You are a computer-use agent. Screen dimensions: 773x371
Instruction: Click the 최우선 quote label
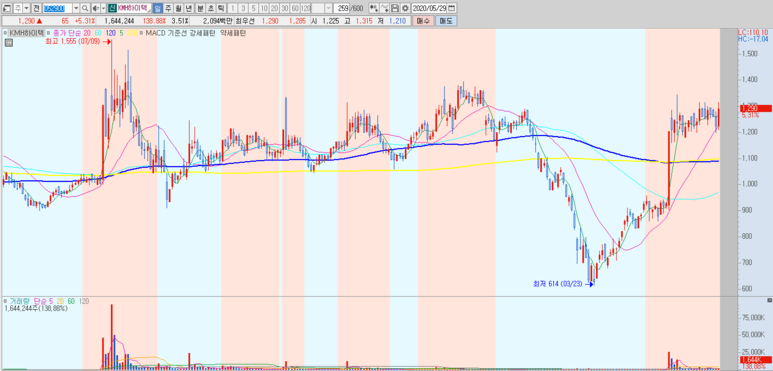point(245,21)
